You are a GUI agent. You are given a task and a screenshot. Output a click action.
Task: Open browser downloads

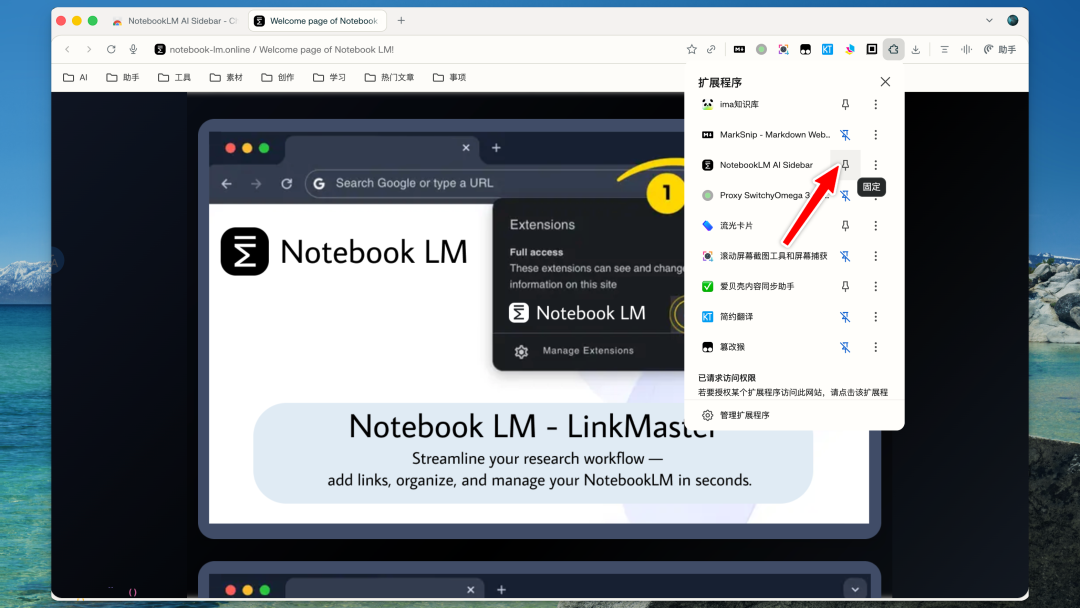[x=915, y=50]
